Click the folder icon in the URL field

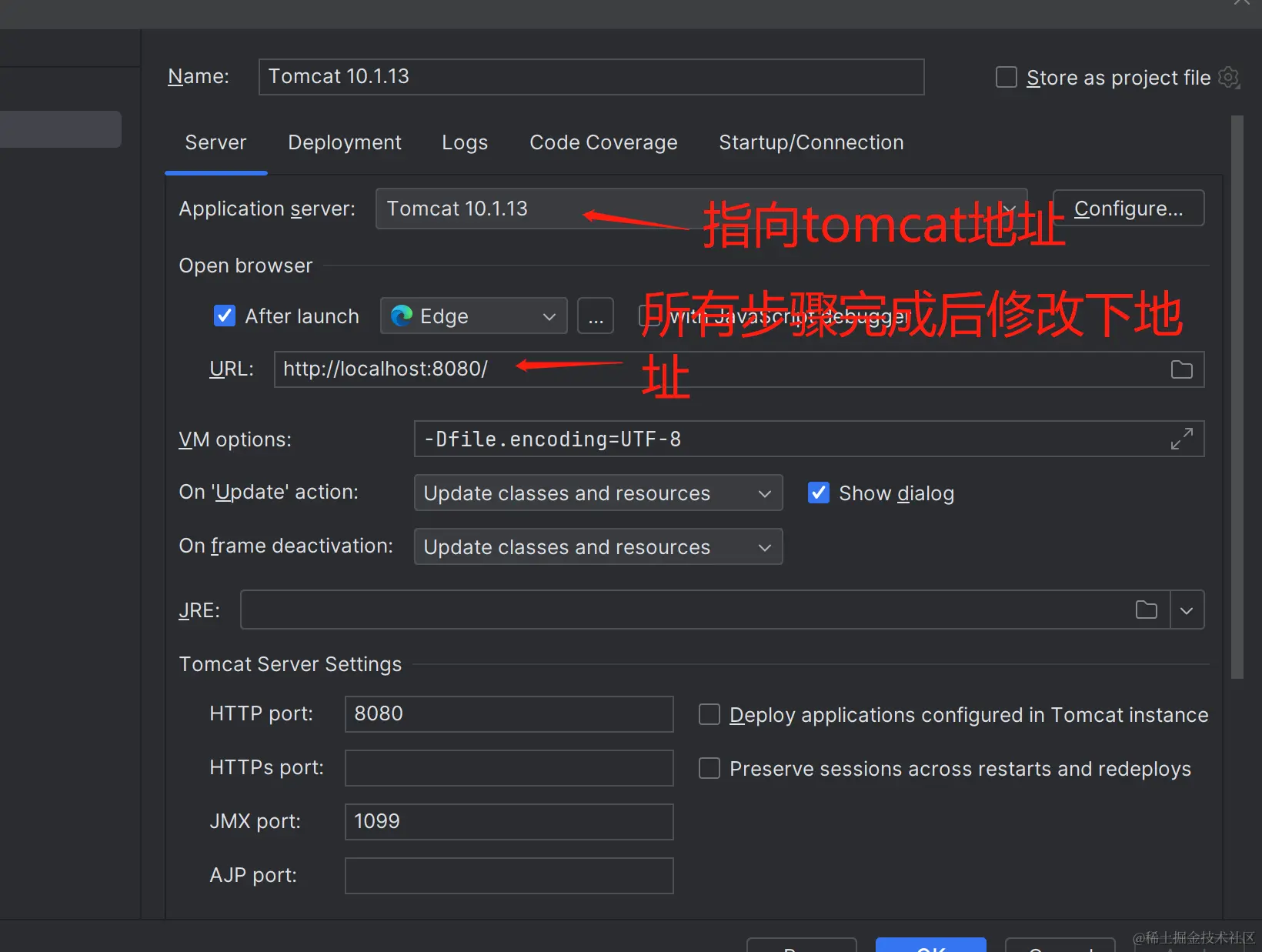(1181, 369)
